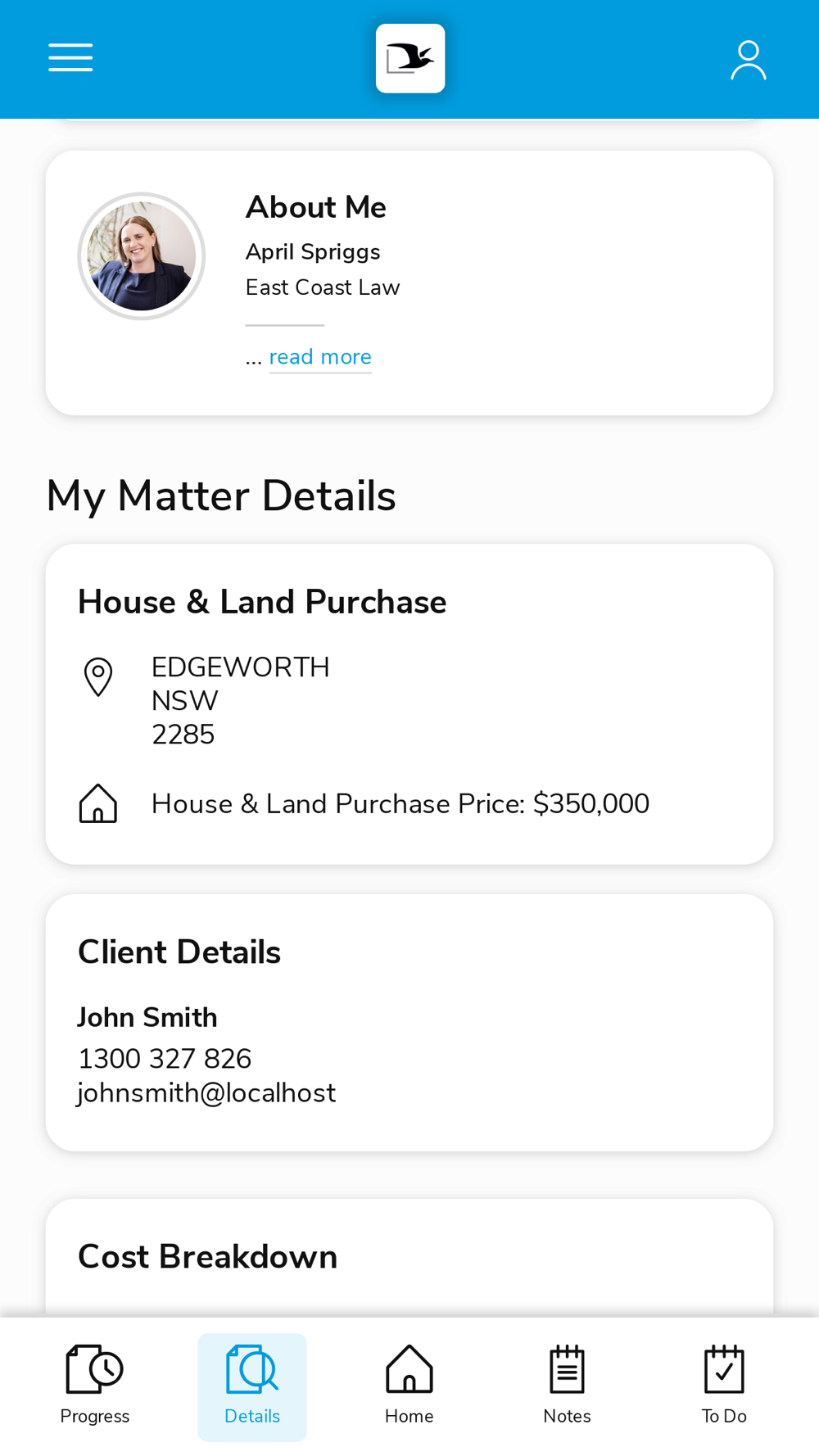Click the April Spriggs name

click(313, 252)
